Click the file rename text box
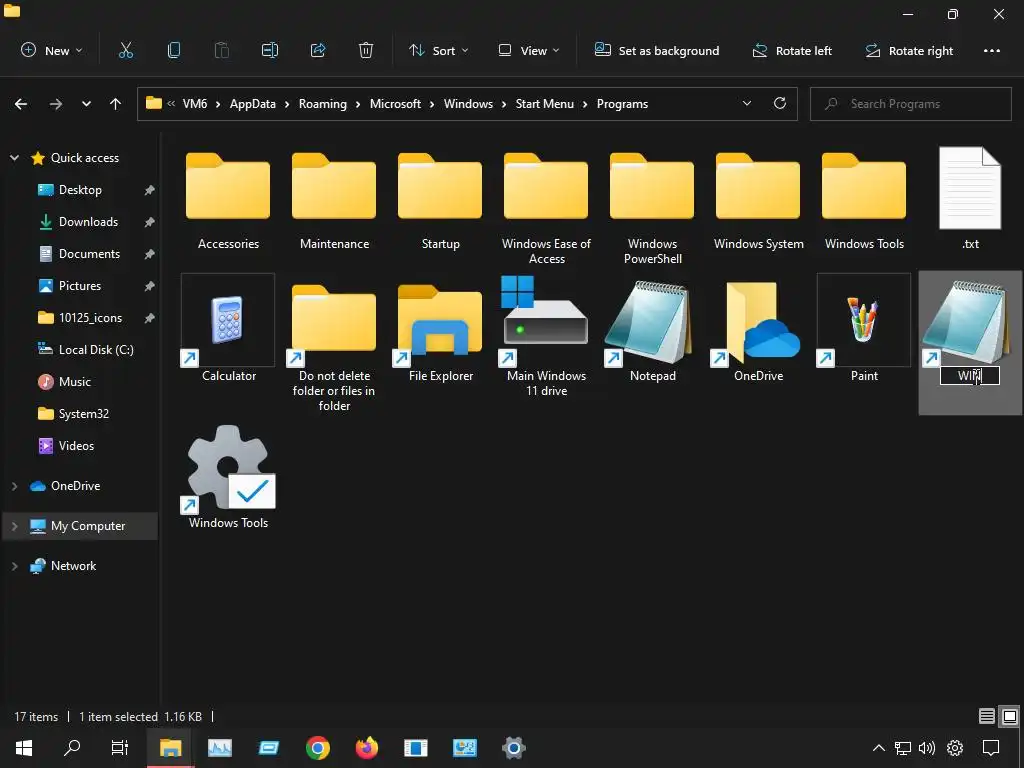 click(x=970, y=376)
